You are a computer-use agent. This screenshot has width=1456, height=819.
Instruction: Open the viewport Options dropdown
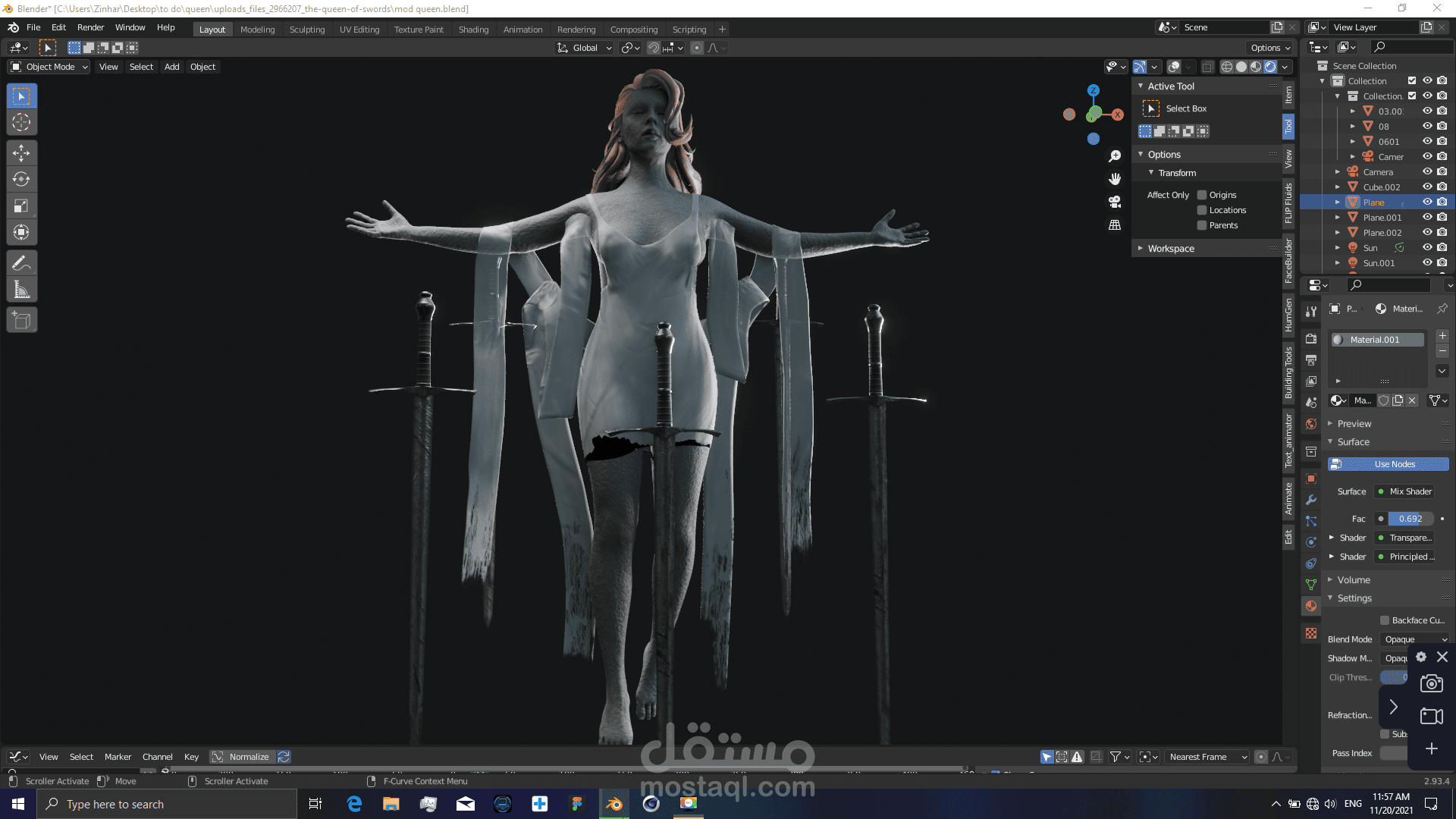(x=1270, y=48)
